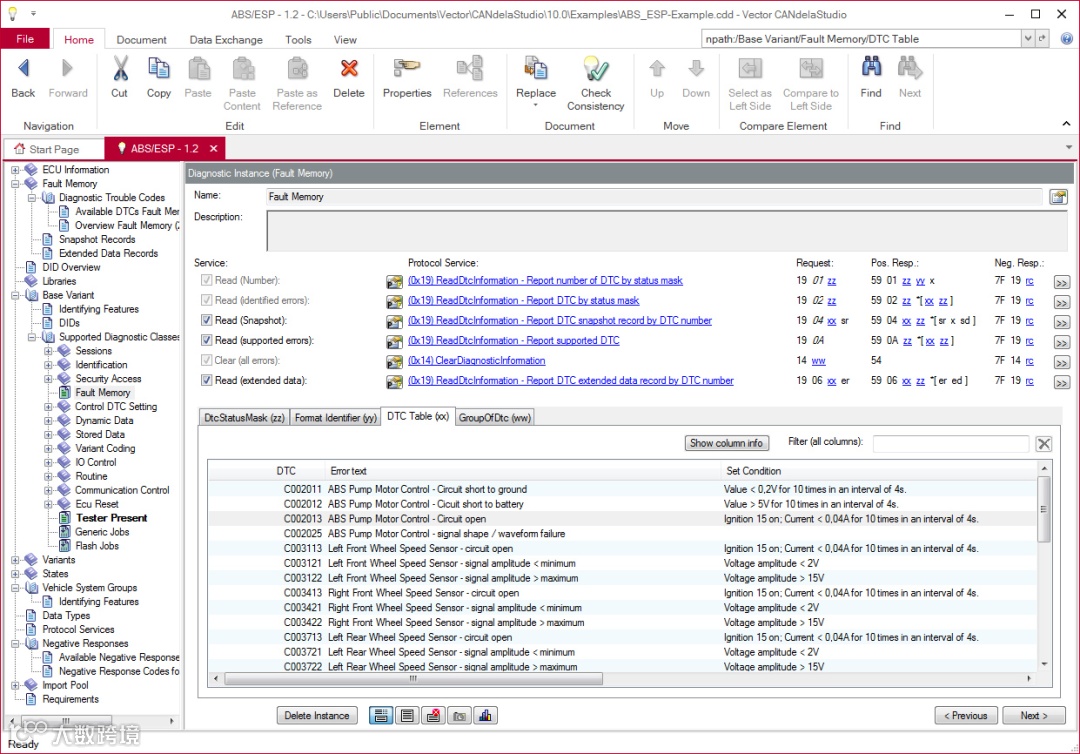Show element References
Image resolution: width=1080 pixels, height=754 pixels.
pos(470,78)
